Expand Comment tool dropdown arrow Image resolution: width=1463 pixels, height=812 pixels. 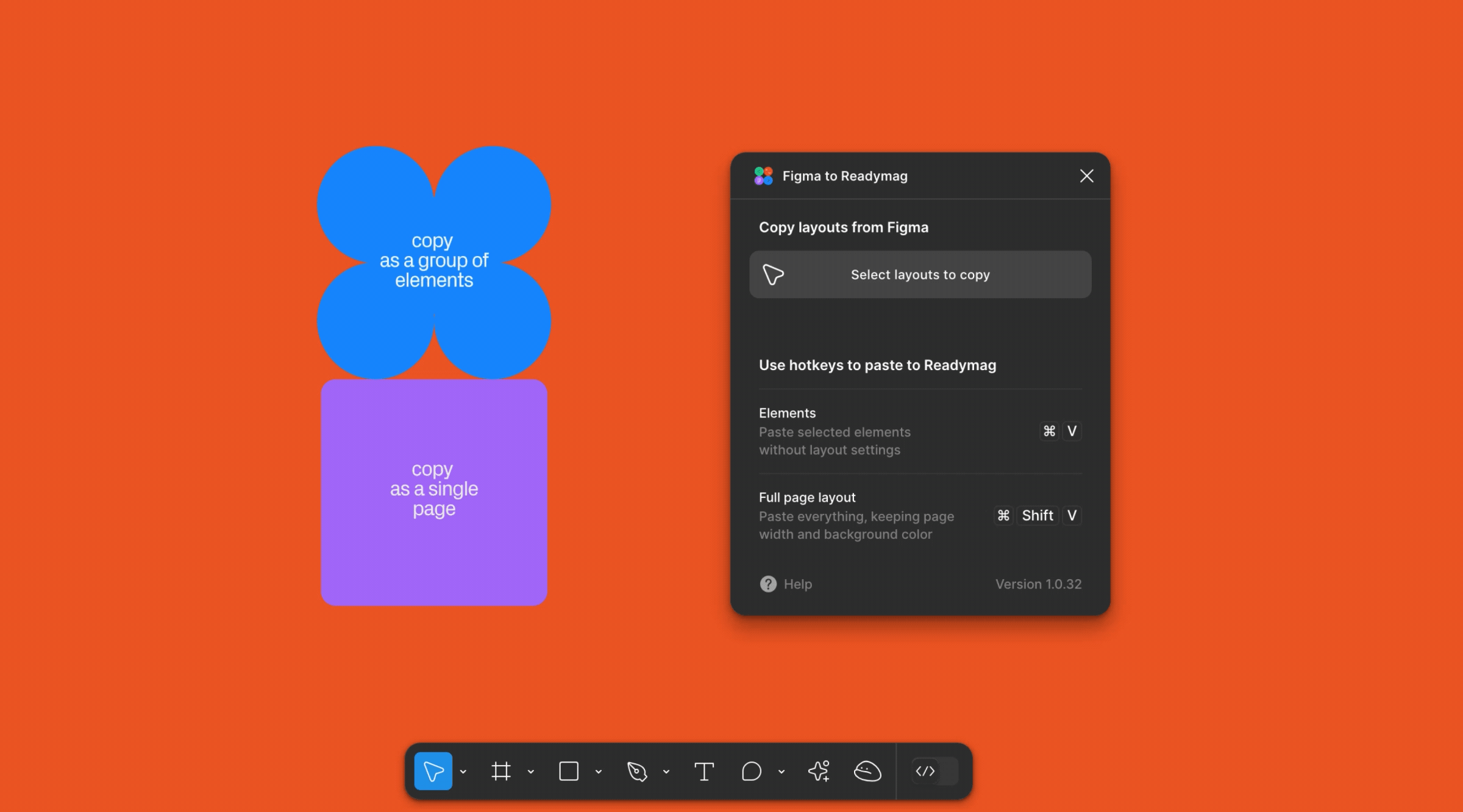pyautogui.click(x=781, y=772)
